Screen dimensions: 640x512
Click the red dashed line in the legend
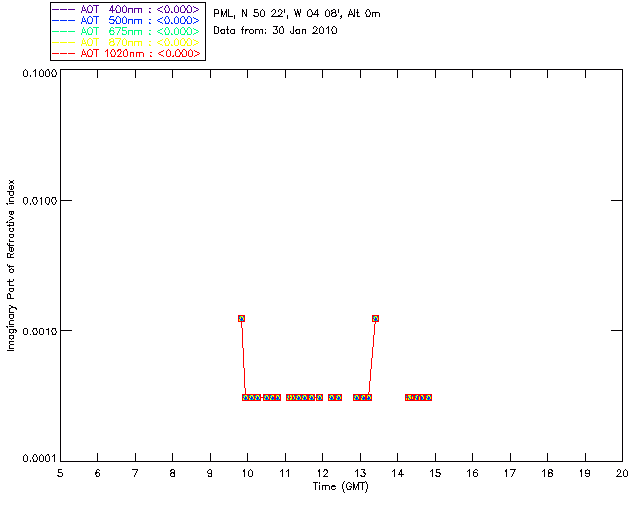(x=64, y=53)
